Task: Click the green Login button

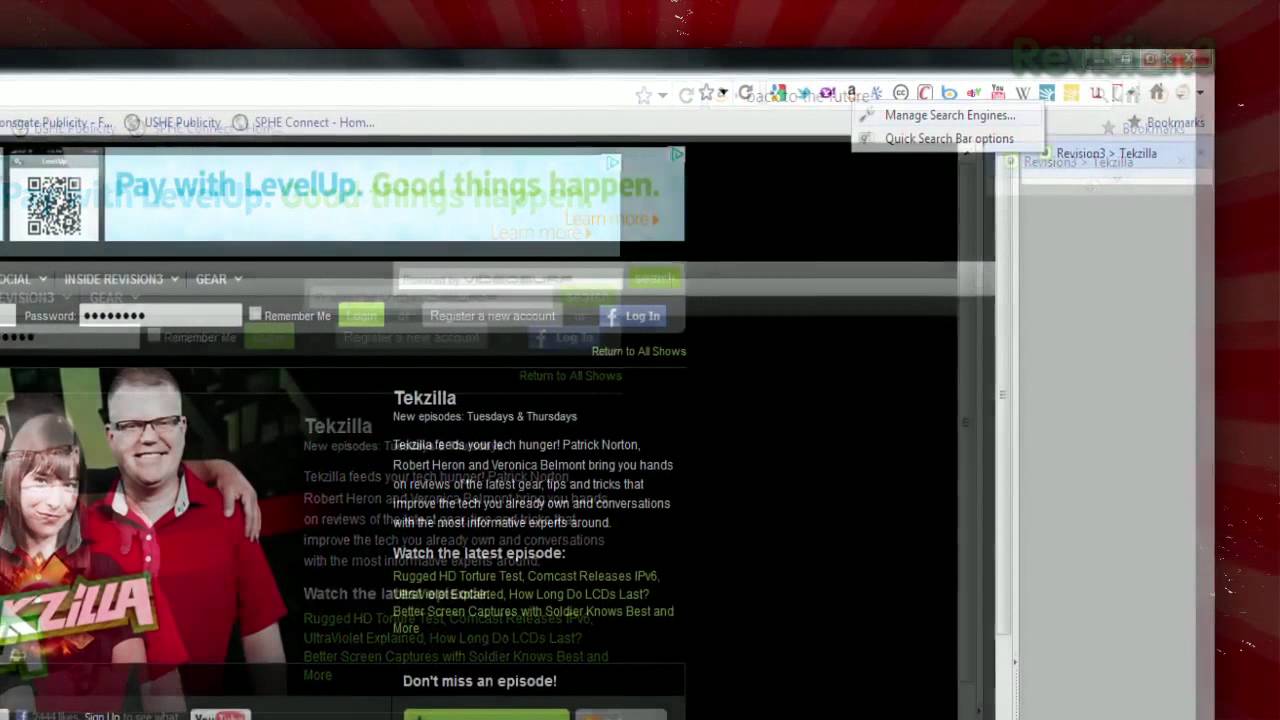Action: tap(361, 315)
